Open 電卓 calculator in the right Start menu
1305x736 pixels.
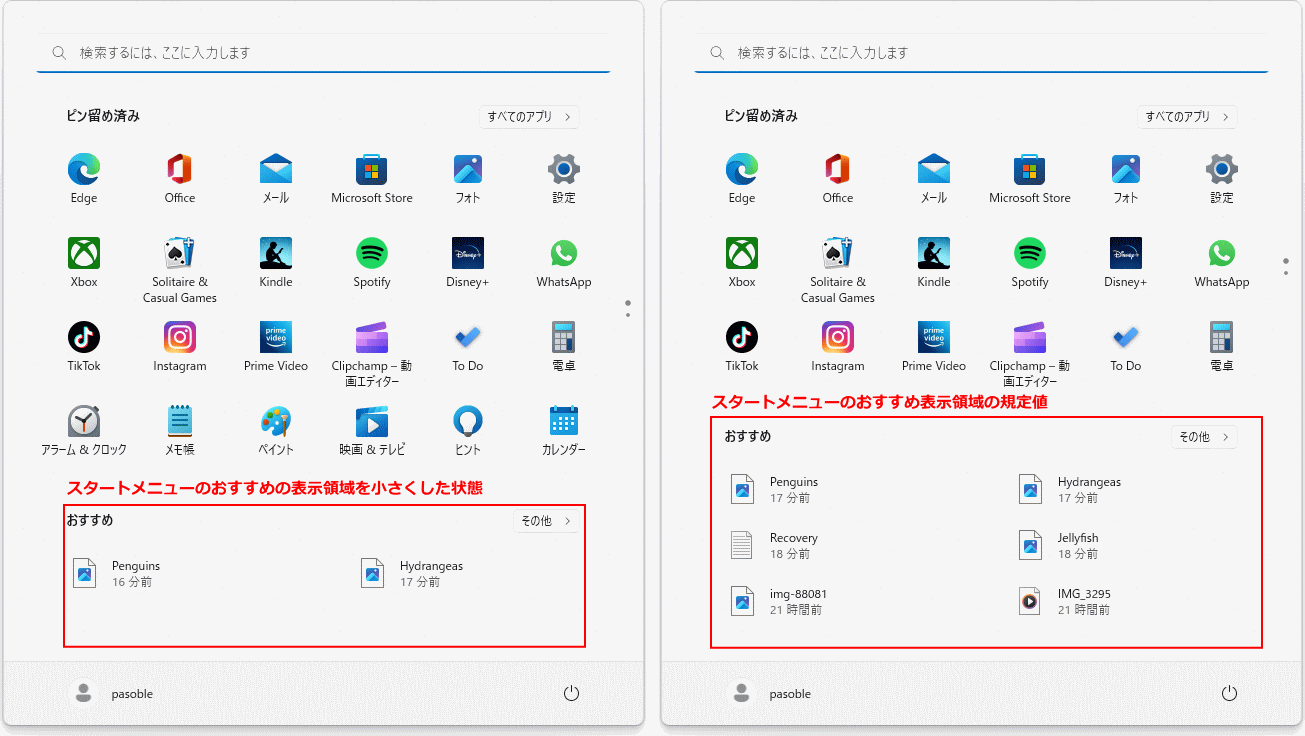(x=1222, y=347)
